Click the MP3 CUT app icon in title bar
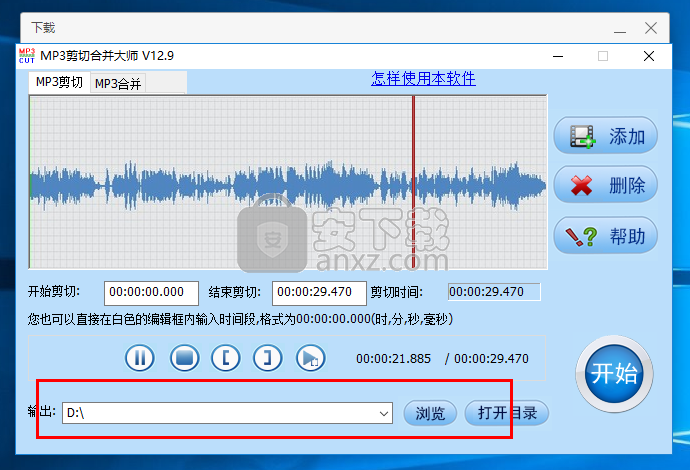The width and height of the screenshot is (690, 470). point(27,56)
